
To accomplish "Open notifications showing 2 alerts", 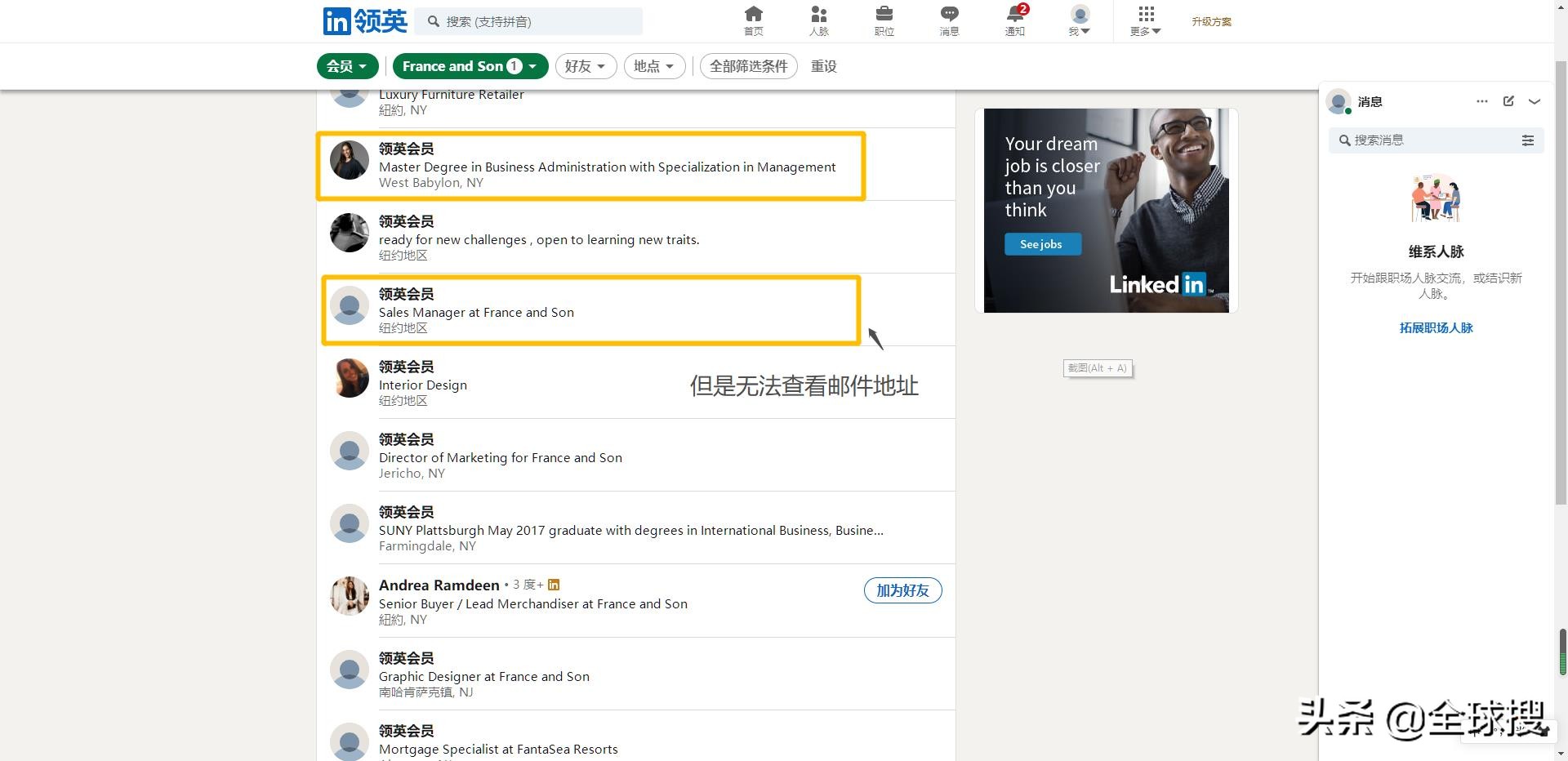I will point(1014,20).
